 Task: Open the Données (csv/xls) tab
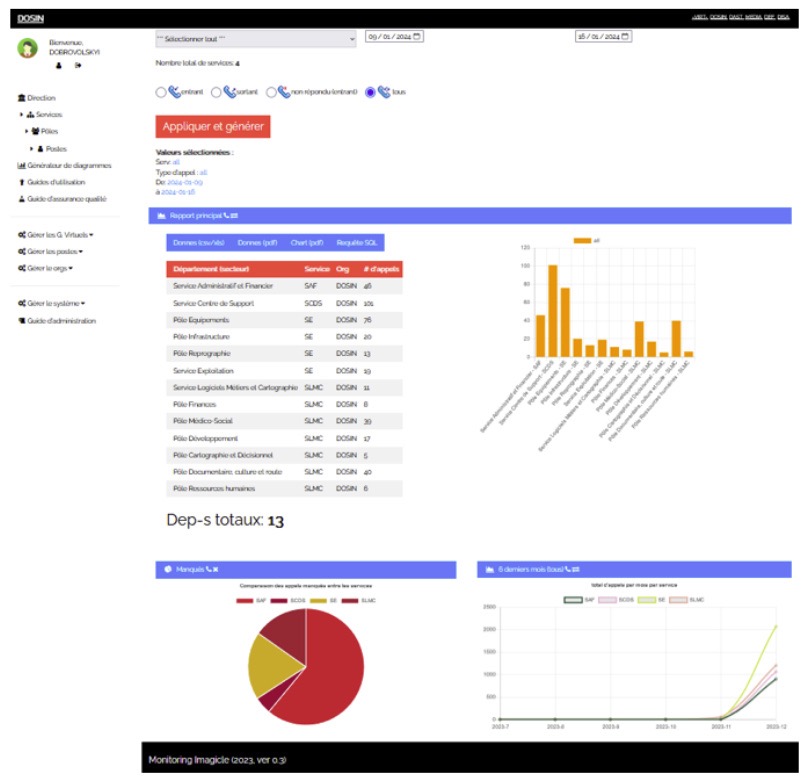coord(199,242)
